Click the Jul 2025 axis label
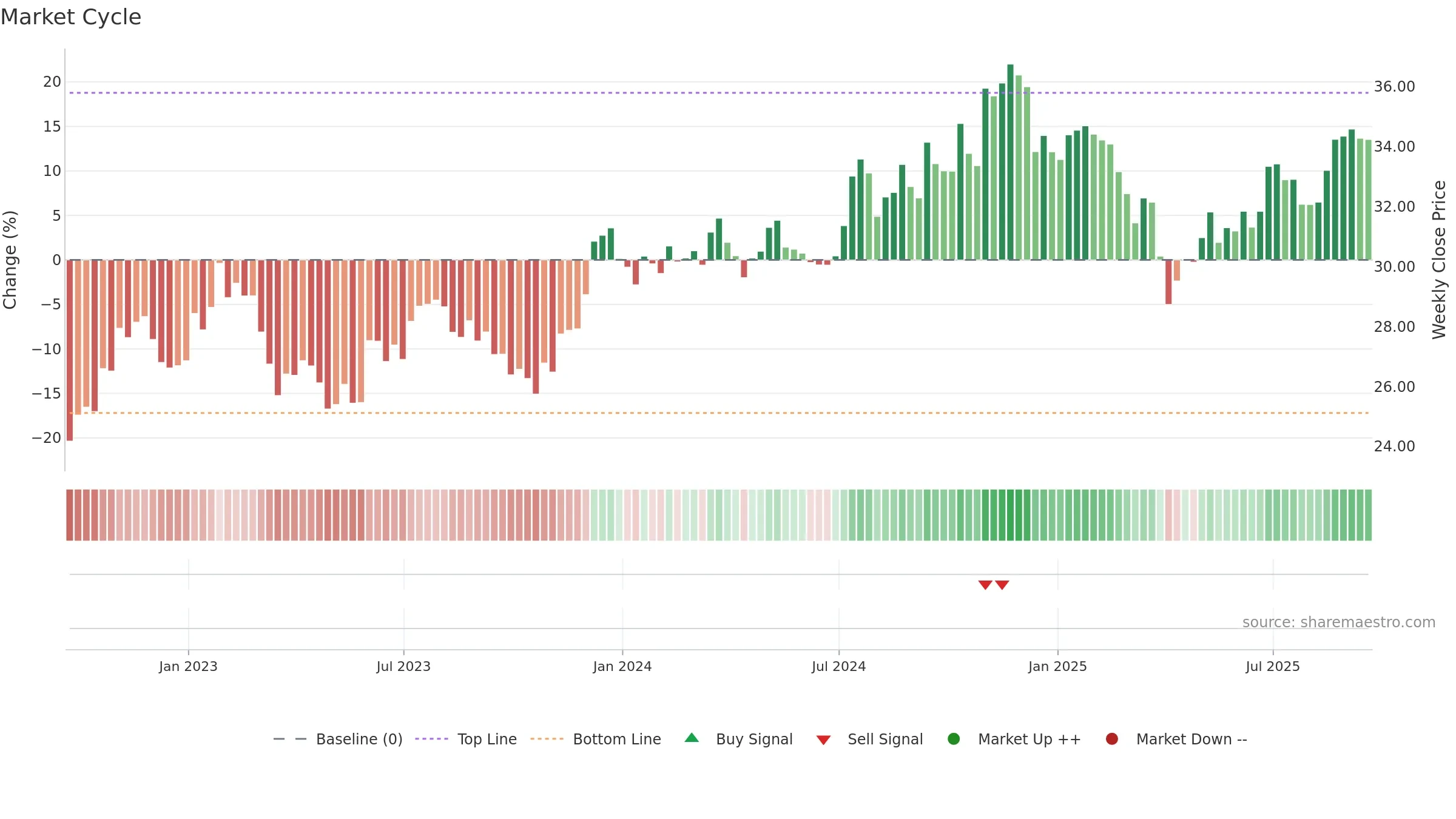The height and width of the screenshot is (819, 1456). pos(1273,666)
